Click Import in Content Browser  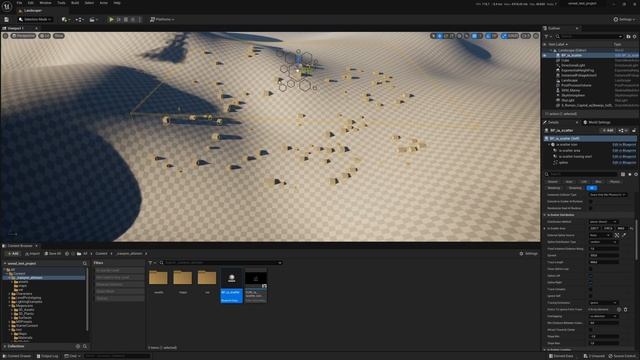point(32,254)
